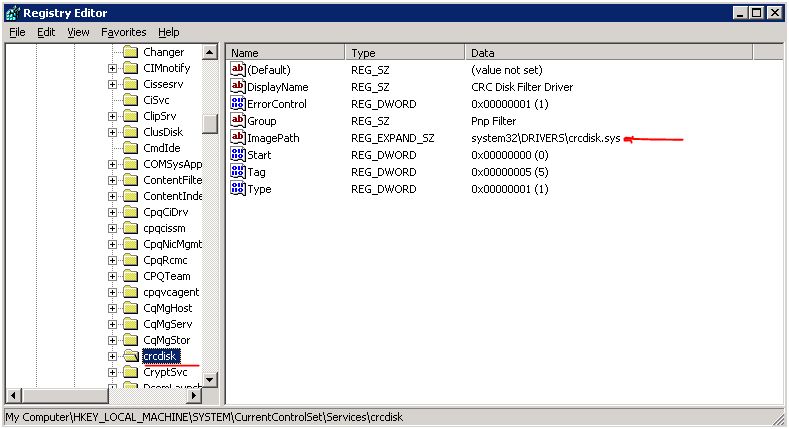Open the View menu
This screenshot has height=429, width=789.
(x=78, y=32)
